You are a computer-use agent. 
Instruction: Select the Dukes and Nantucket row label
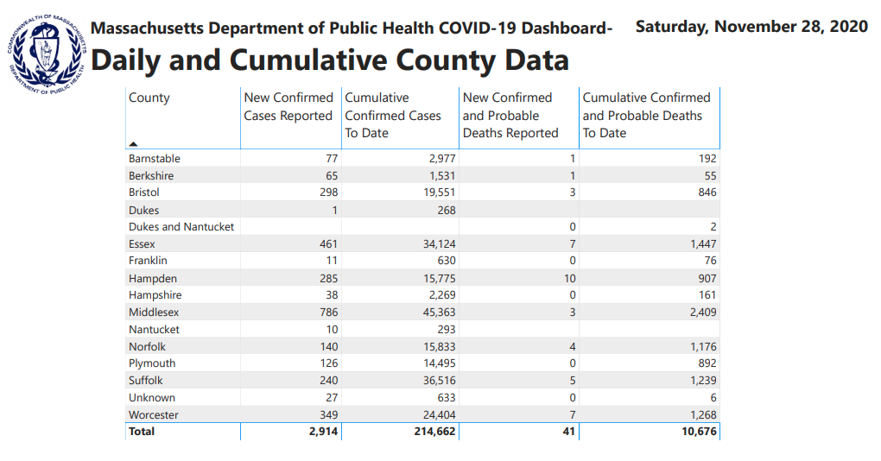[x=181, y=227]
